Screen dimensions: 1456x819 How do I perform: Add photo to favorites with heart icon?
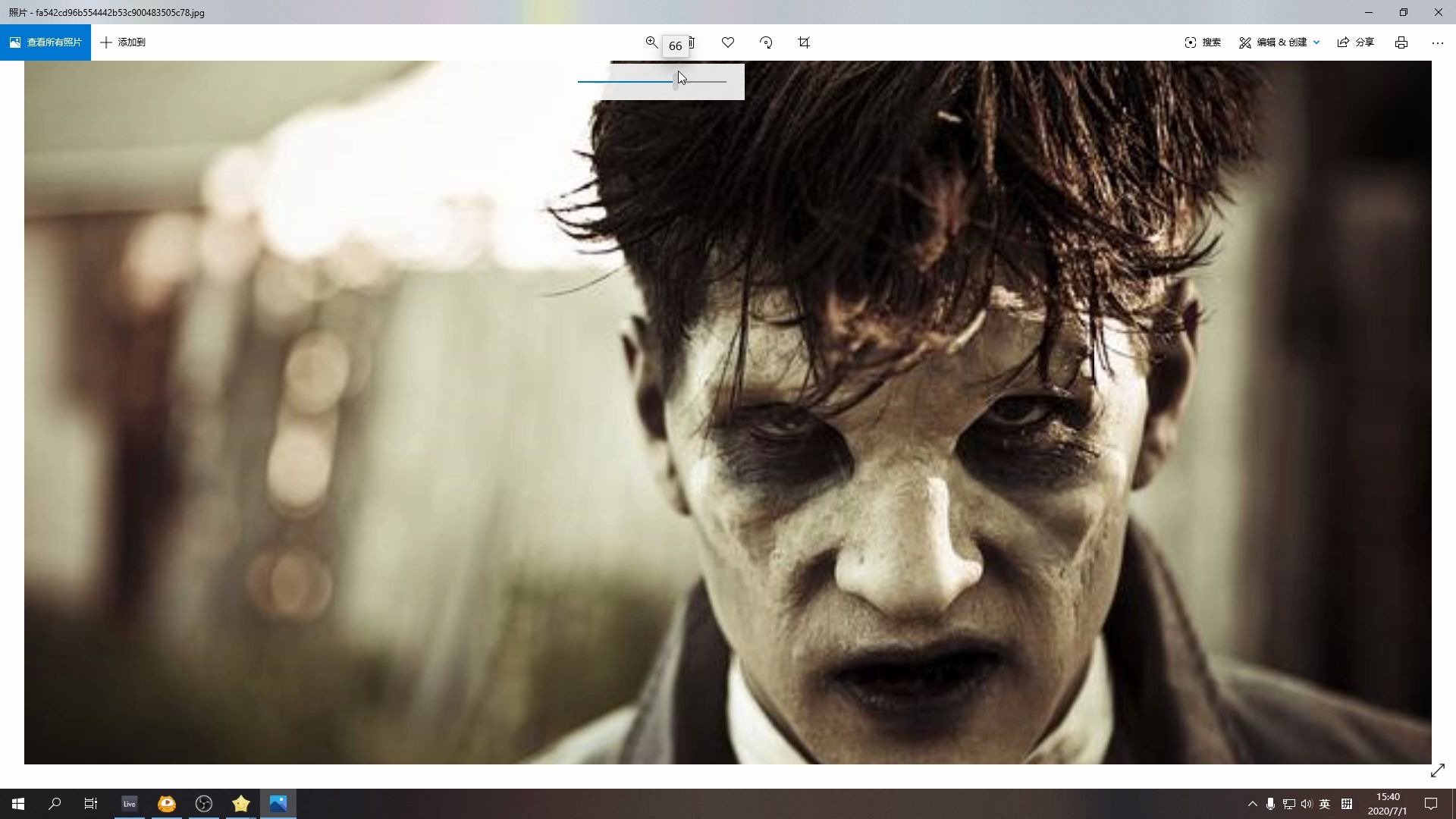tap(728, 42)
